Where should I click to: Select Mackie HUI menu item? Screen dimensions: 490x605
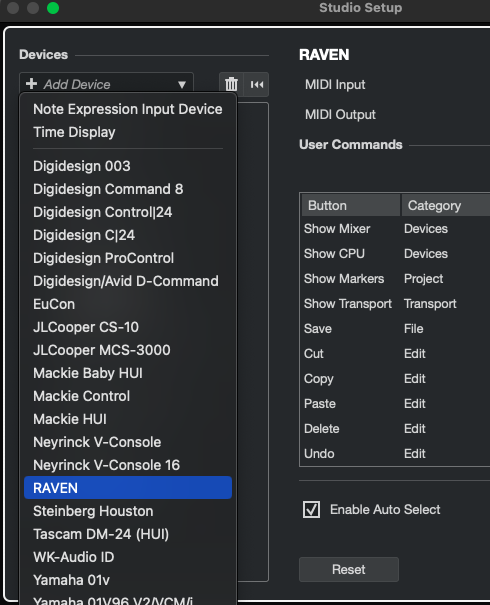click(x=128, y=419)
